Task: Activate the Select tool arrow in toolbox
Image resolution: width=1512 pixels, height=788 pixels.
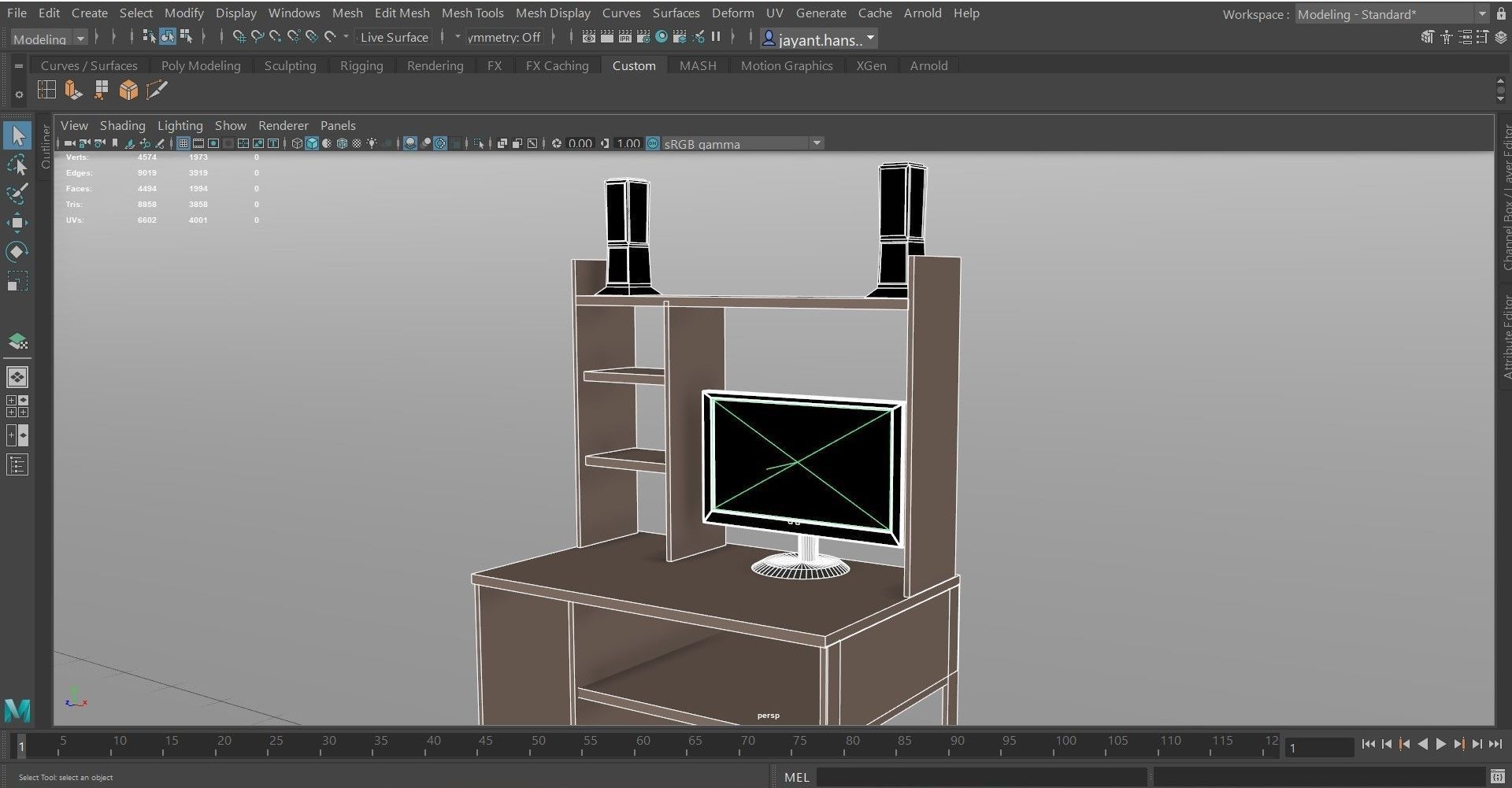Action: tap(17, 135)
